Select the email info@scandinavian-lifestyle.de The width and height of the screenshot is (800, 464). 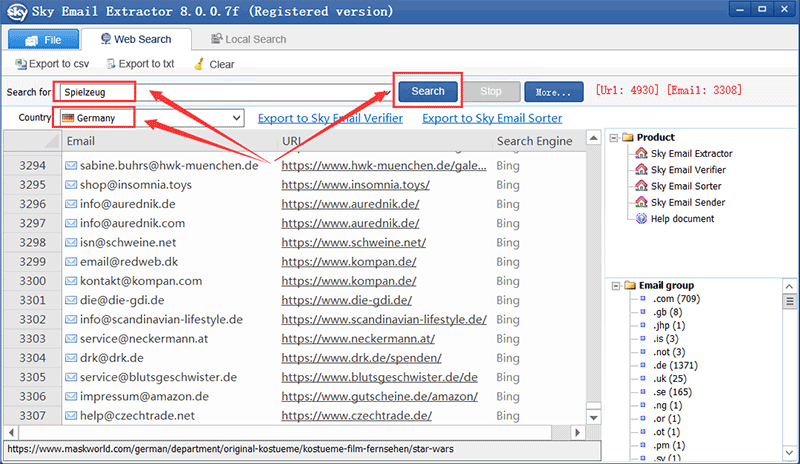pyautogui.click(x=161, y=320)
